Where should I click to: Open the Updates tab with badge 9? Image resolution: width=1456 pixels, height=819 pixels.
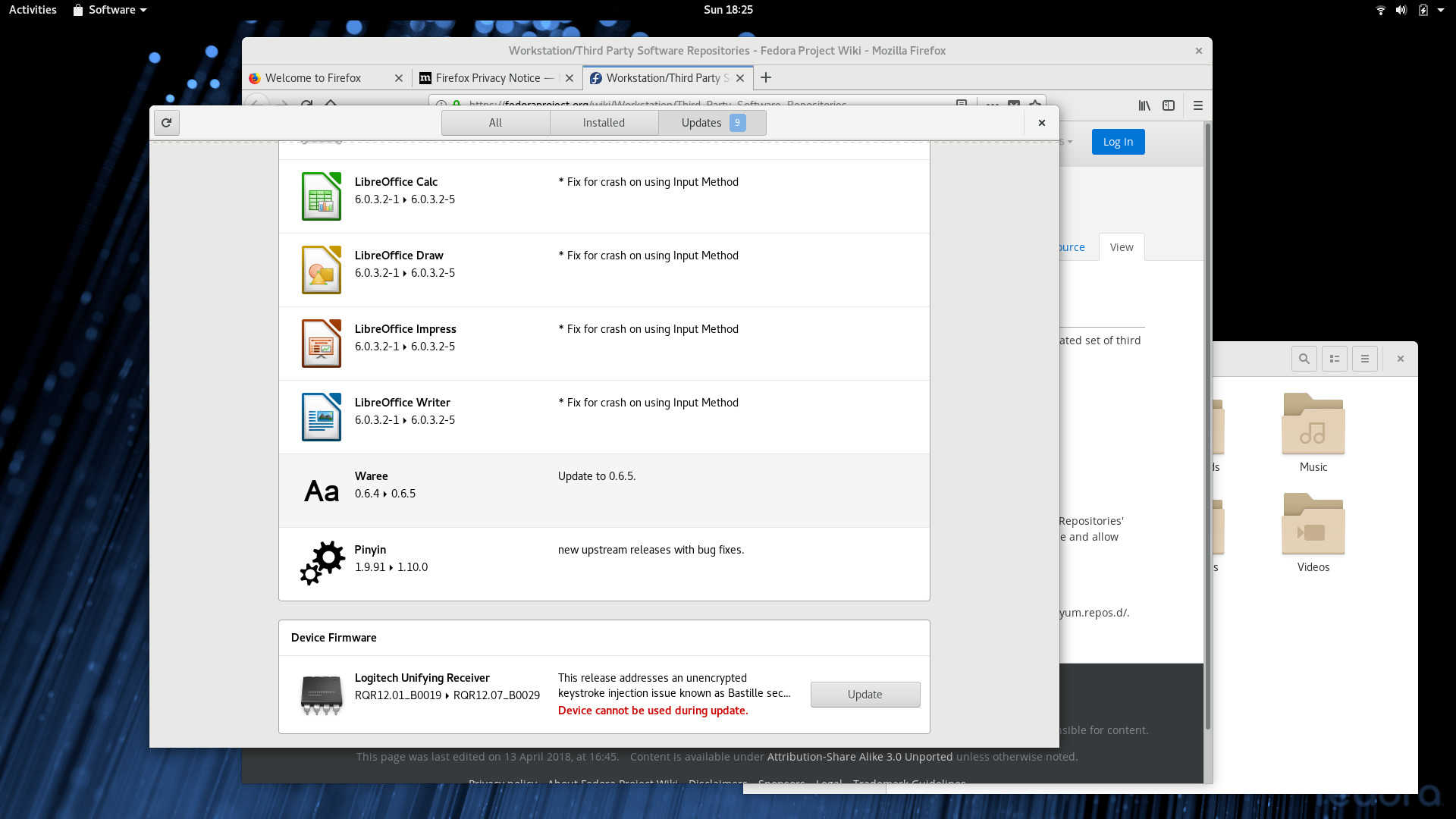[712, 123]
